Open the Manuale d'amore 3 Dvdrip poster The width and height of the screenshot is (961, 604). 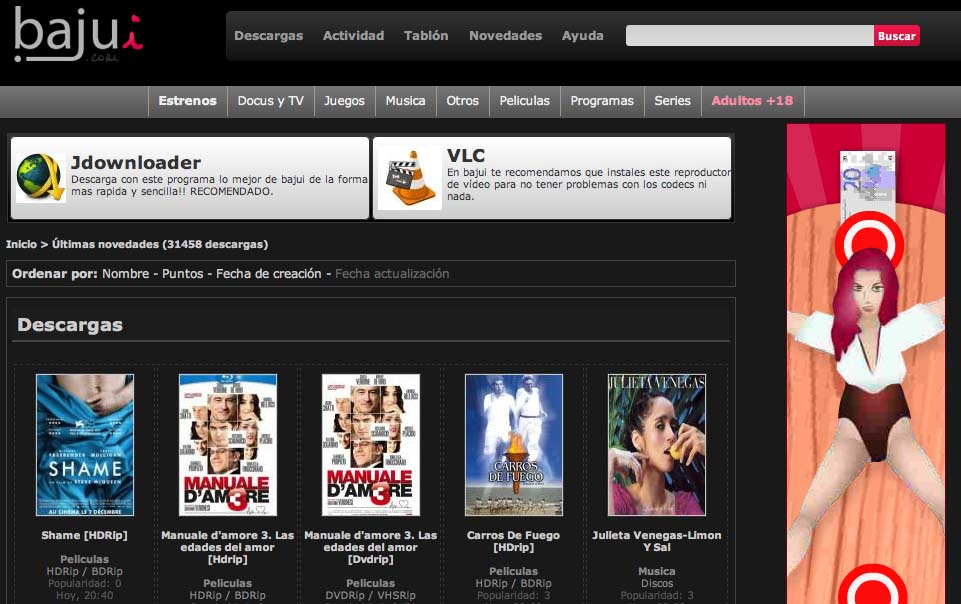pyautogui.click(x=371, y=445)
